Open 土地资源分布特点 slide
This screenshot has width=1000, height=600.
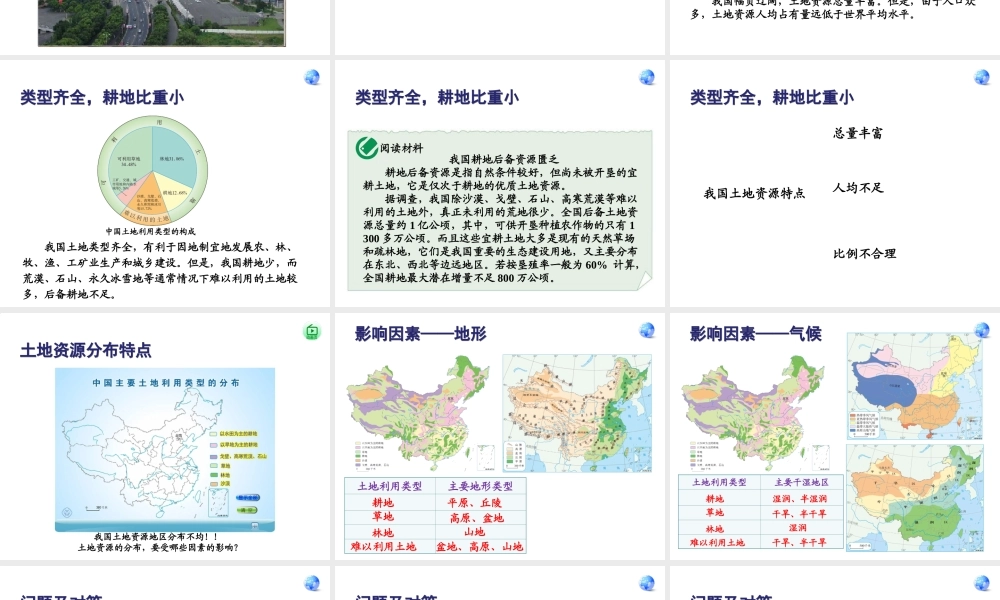165,436
